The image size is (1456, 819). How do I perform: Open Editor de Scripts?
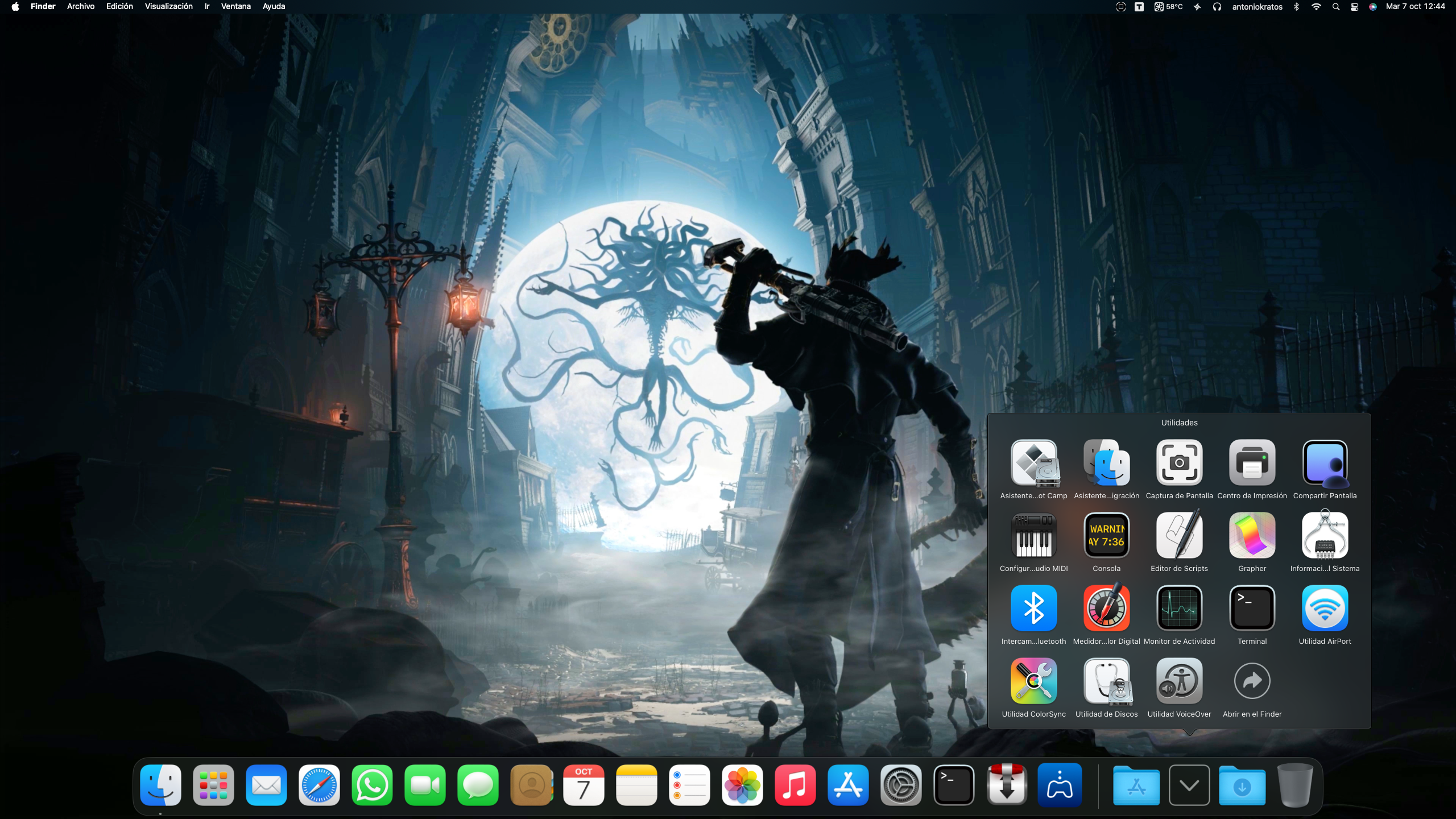[1179, 536]
